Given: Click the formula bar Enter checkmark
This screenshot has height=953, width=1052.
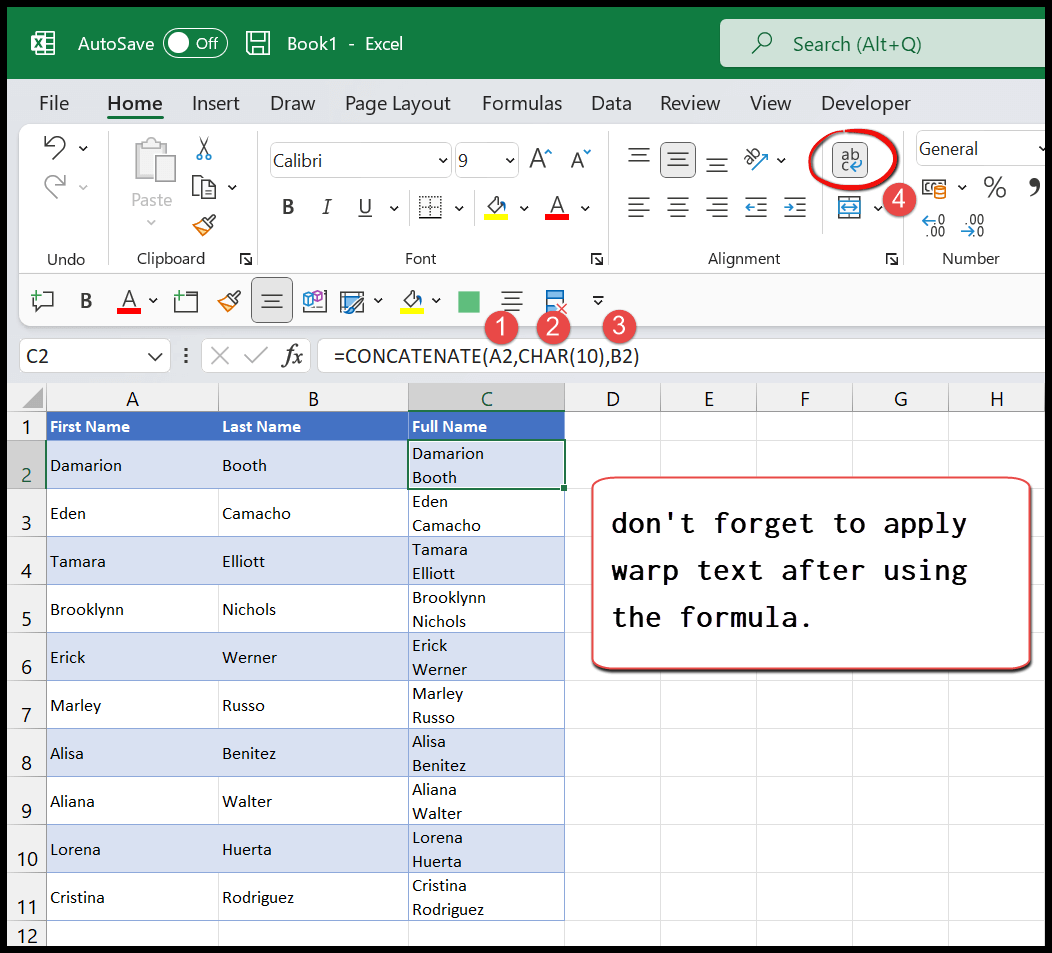Looking at the screenshot, I should coord(256,356).
